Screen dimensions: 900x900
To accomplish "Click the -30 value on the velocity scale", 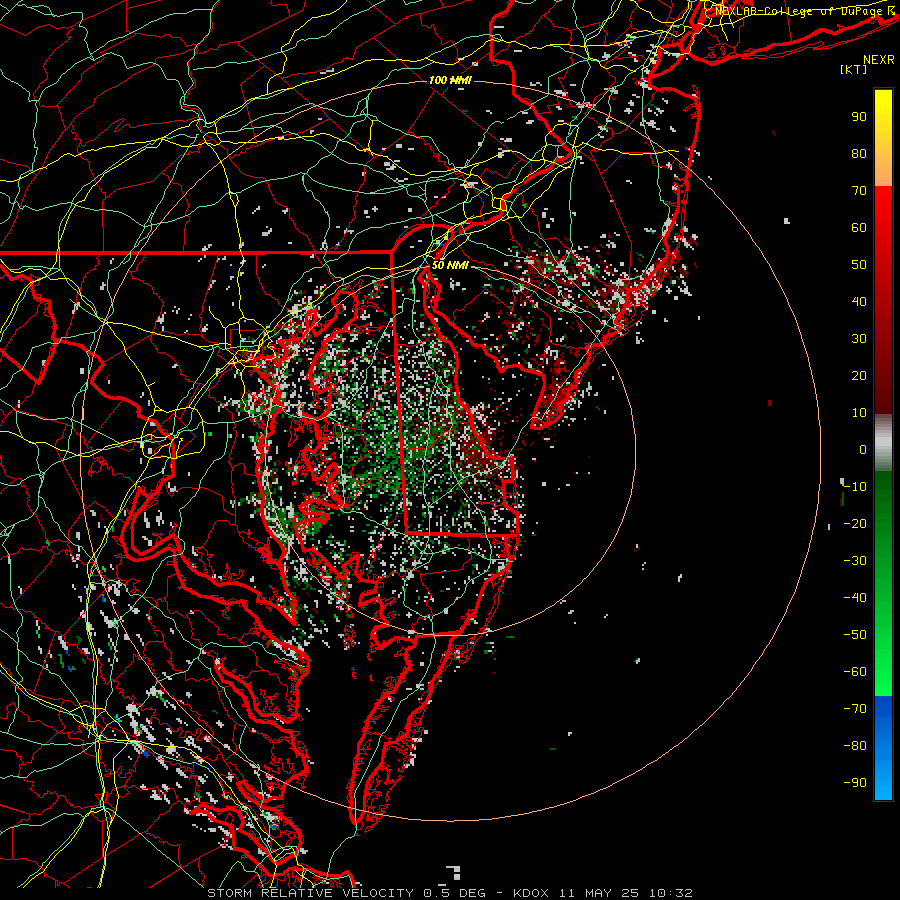I will (x=855, y=561).
